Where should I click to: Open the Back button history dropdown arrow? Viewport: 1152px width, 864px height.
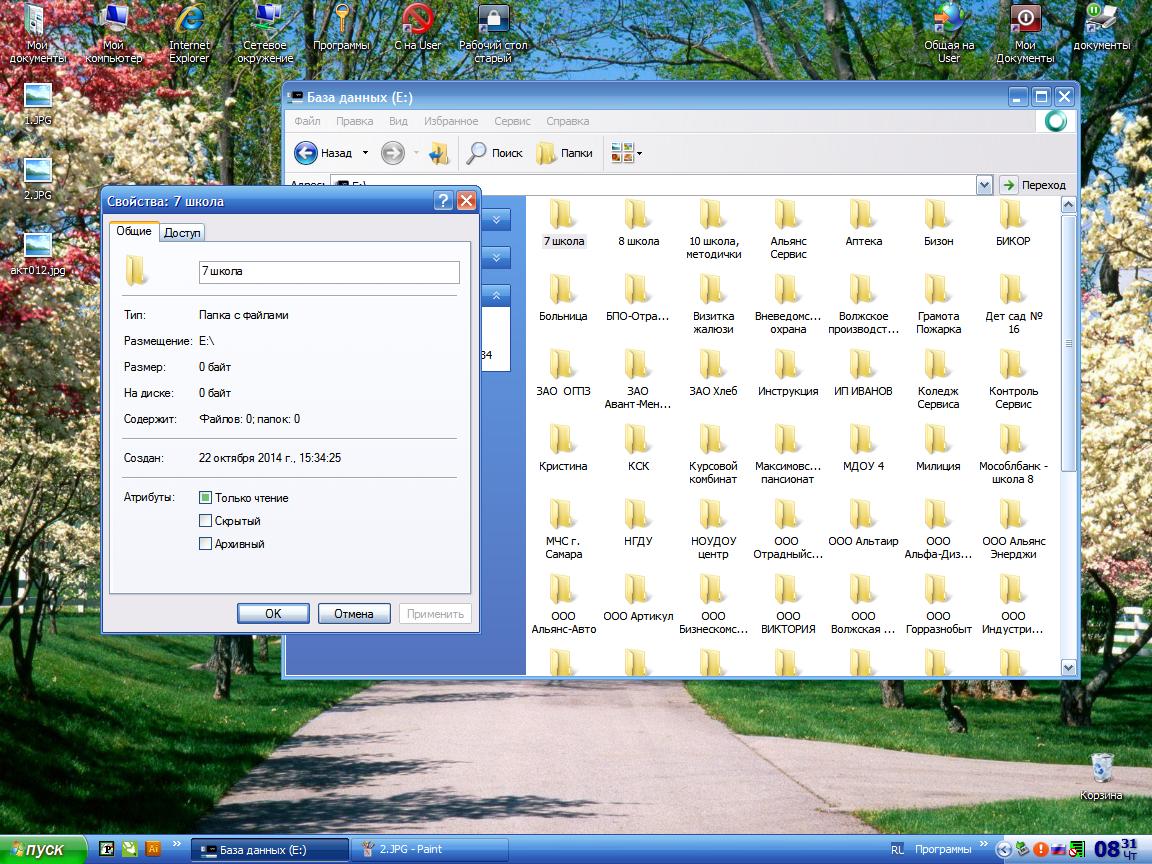(x=365, y=153)
